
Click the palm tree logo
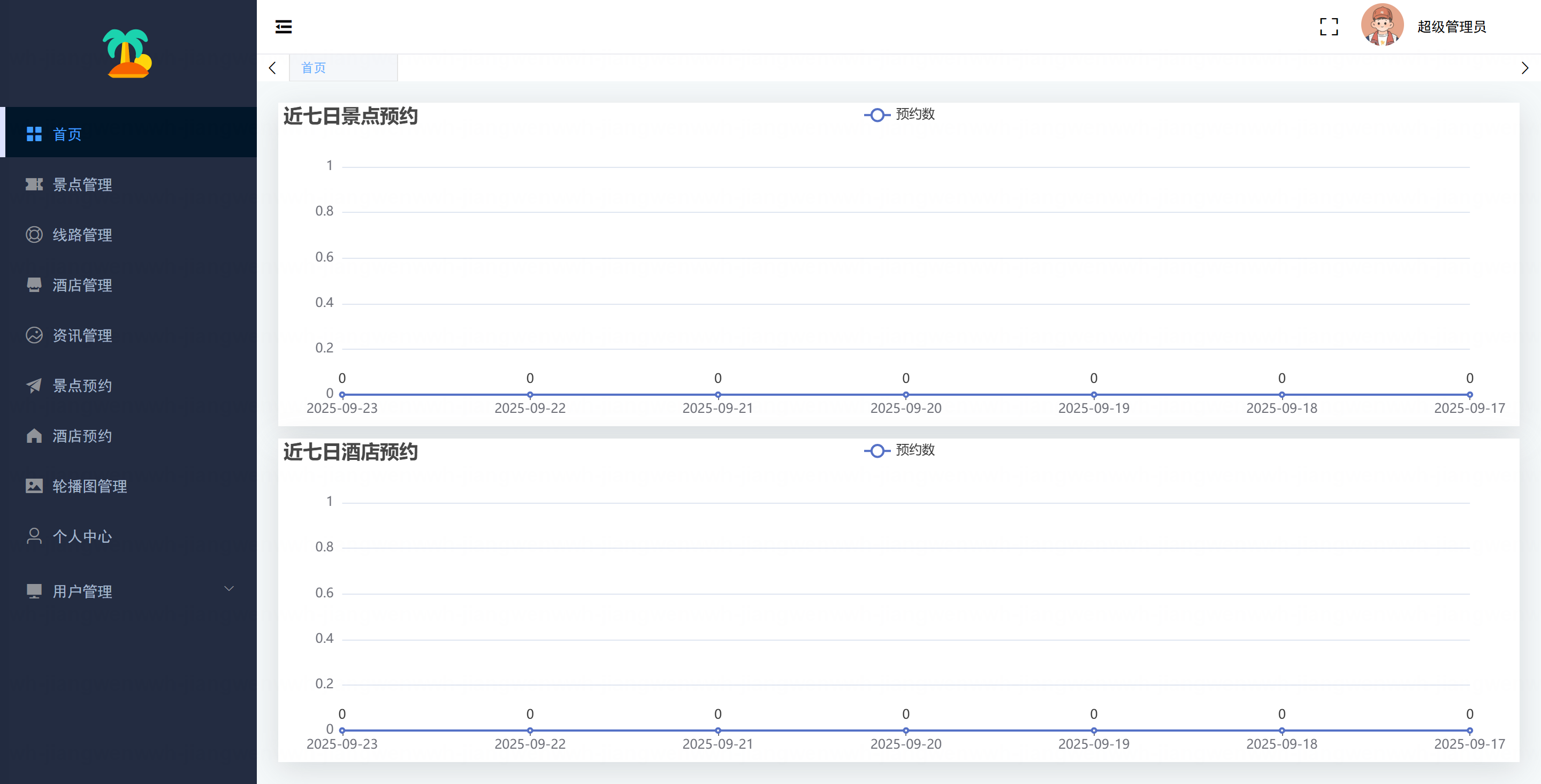click(x=127, y=54)
